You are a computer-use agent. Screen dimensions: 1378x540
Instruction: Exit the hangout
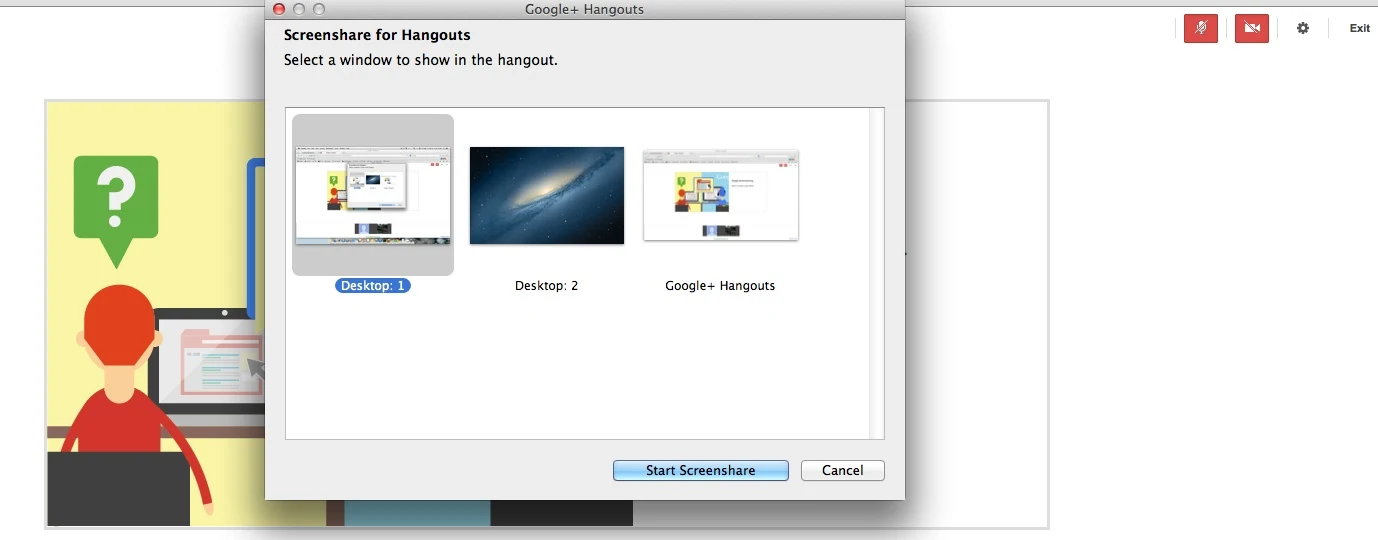tap(1359, 28)
